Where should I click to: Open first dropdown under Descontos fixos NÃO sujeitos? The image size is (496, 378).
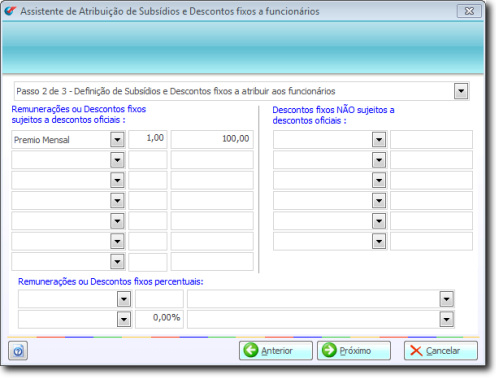379,140
